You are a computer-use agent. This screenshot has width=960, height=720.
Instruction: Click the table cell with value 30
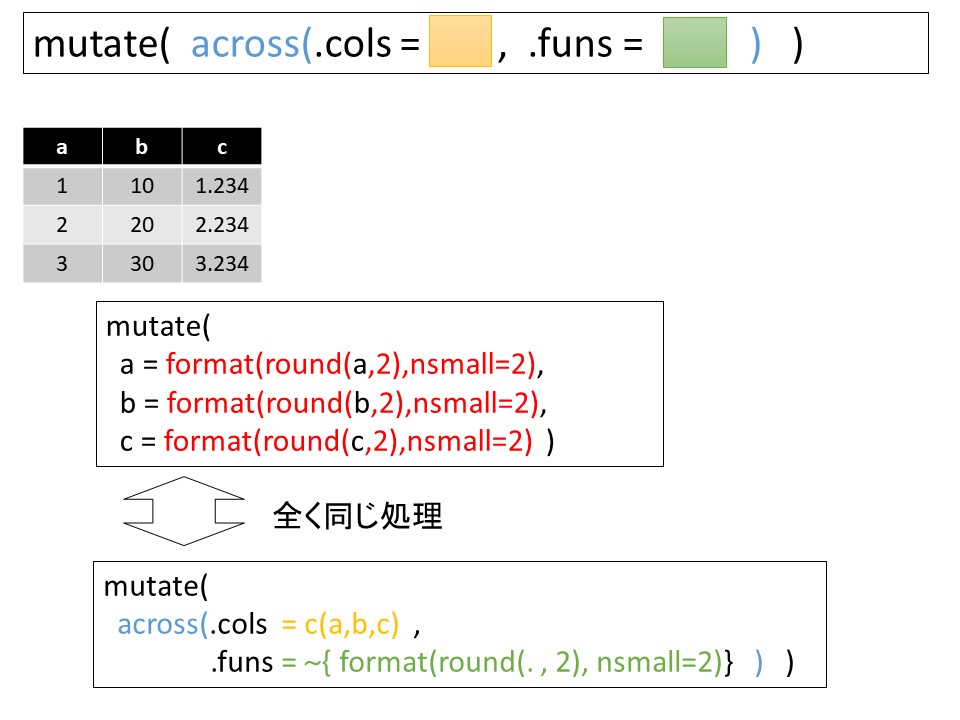point(142,264)
